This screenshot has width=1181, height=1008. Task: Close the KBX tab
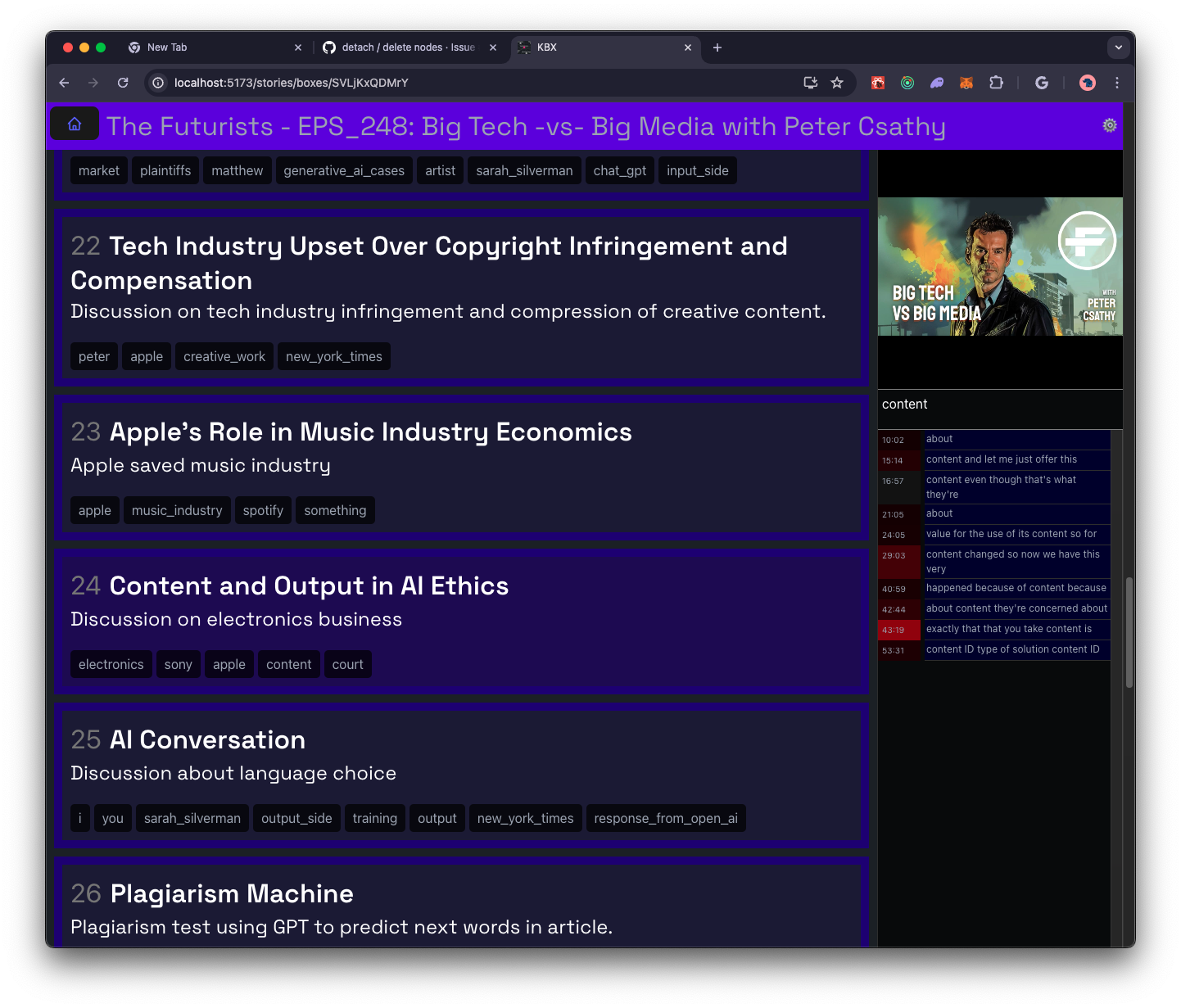point(688,47)
